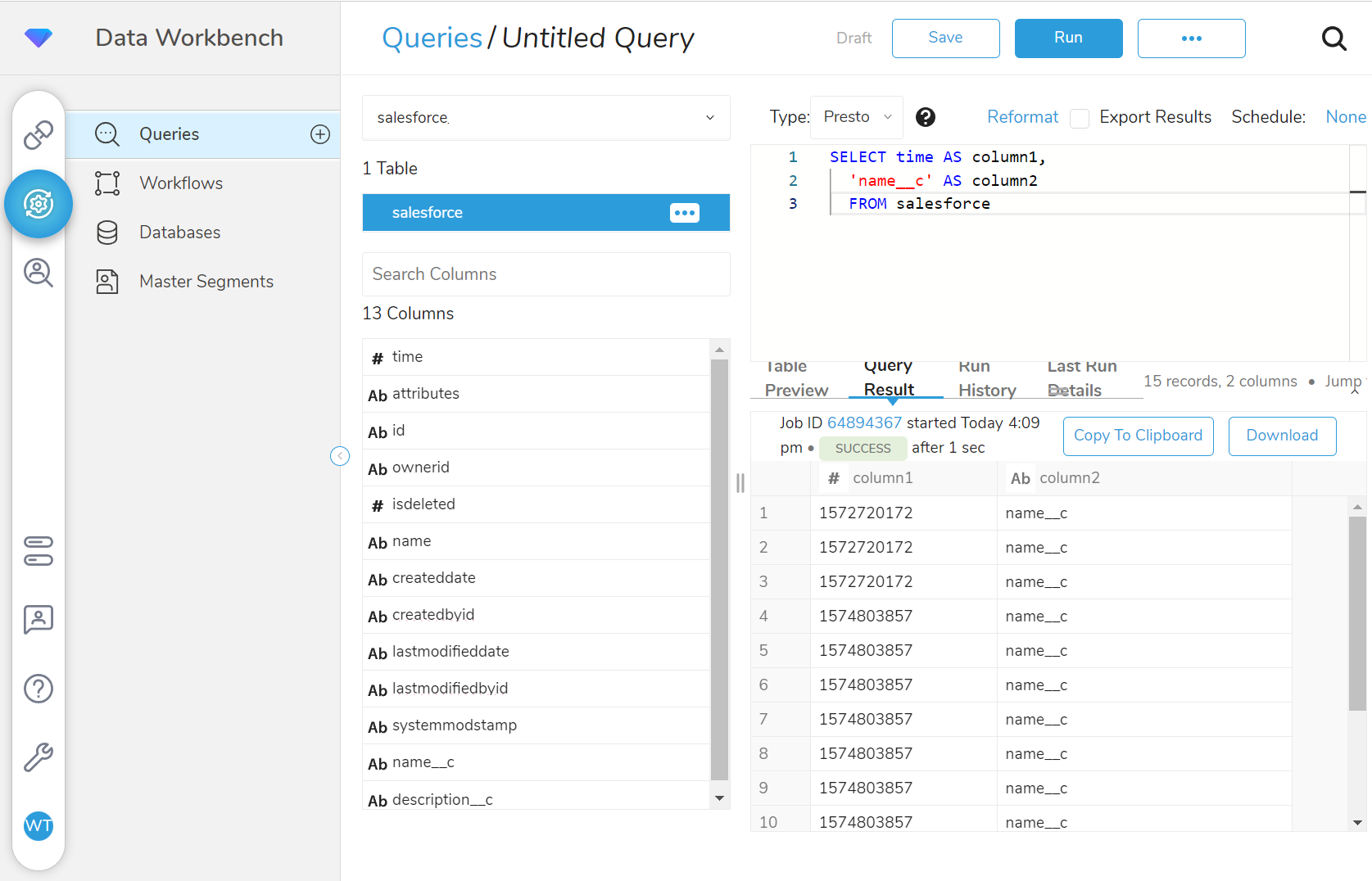
Task: Open the more actions ellipsis button
Action: click(x=1191, y=38)
